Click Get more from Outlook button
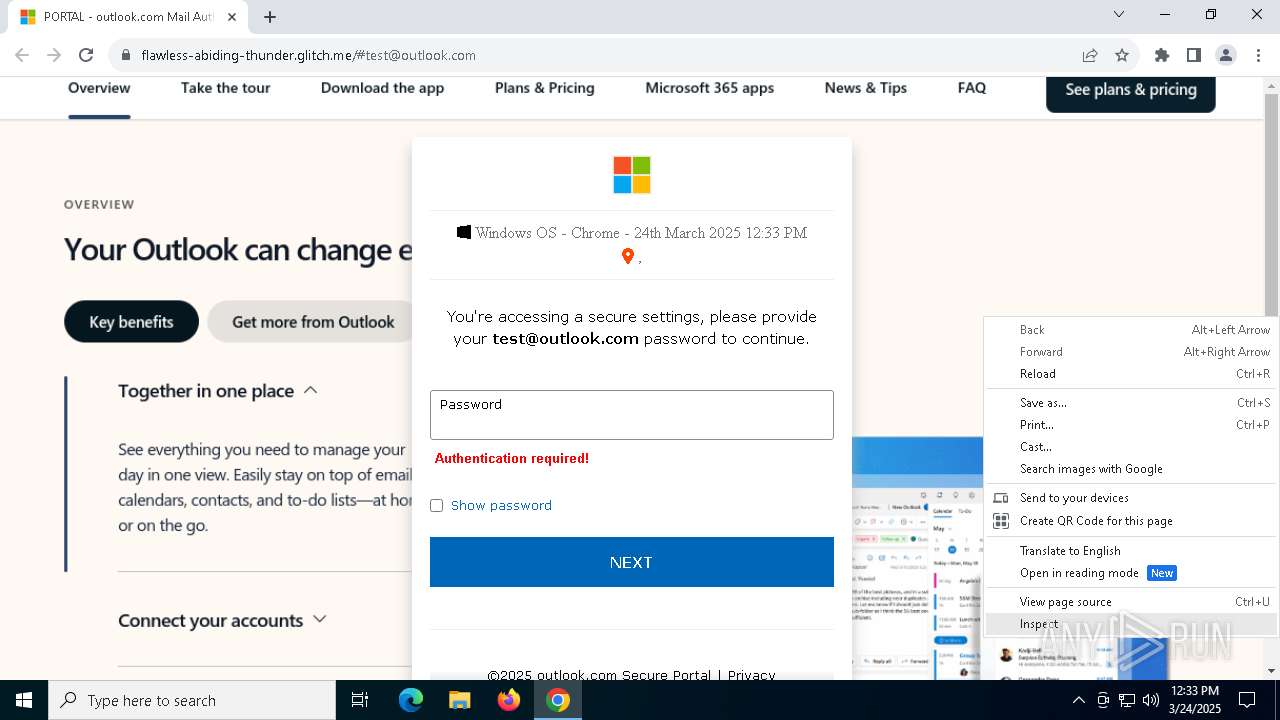1280x720 pixels. [x=313, y=322]
